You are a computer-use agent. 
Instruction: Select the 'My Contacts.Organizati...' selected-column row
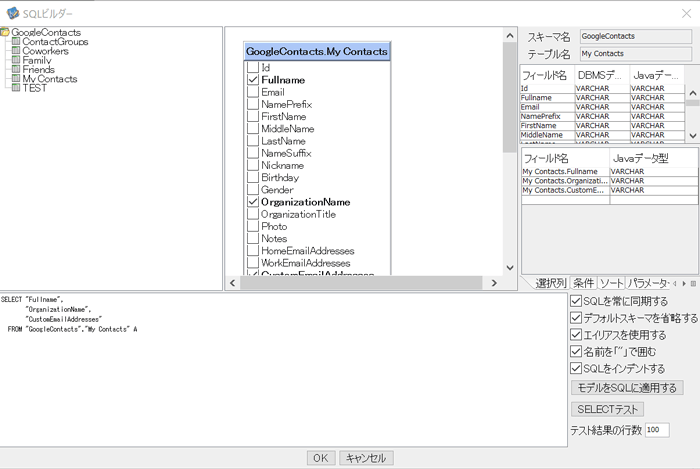(x=609, y=181)
